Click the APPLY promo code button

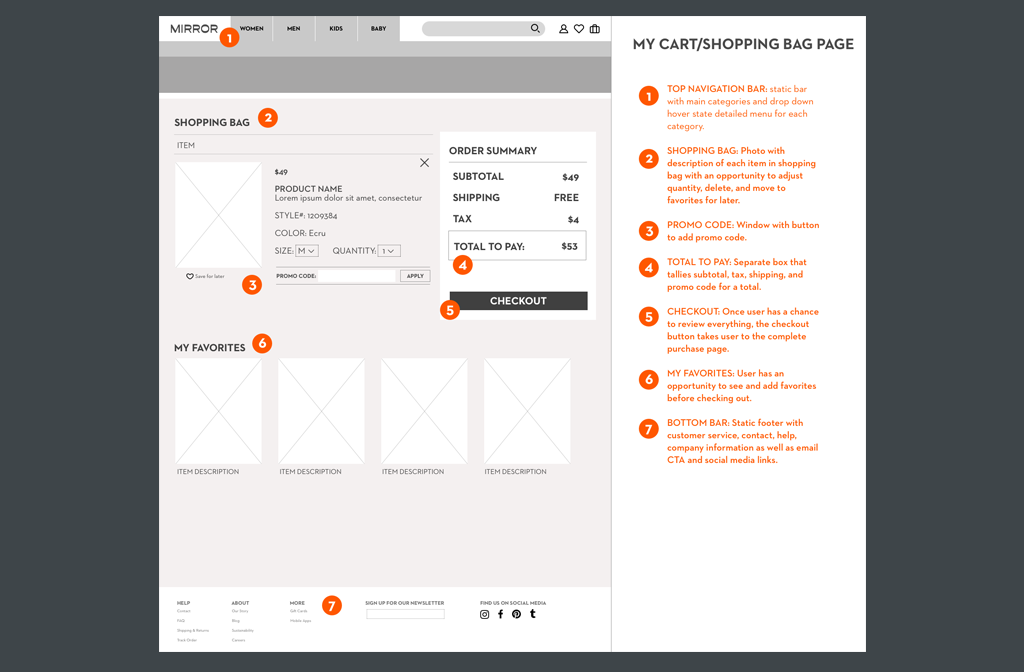(x=415, y=276)
